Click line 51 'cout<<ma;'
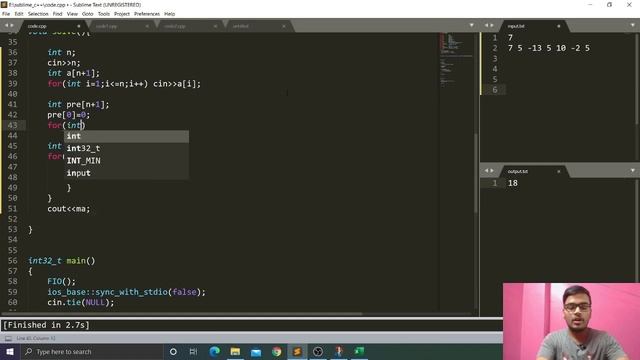 69,209
